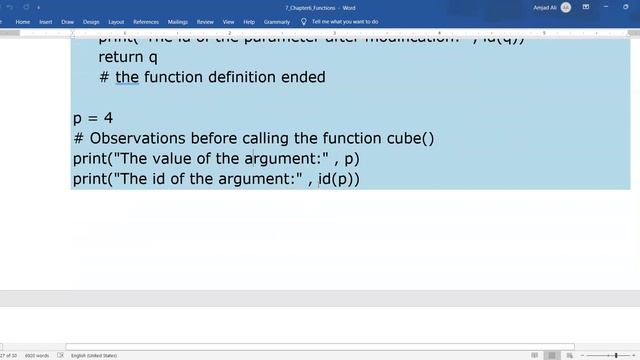Open the References tab
This screenshot has width=640, height=360.
146,22
